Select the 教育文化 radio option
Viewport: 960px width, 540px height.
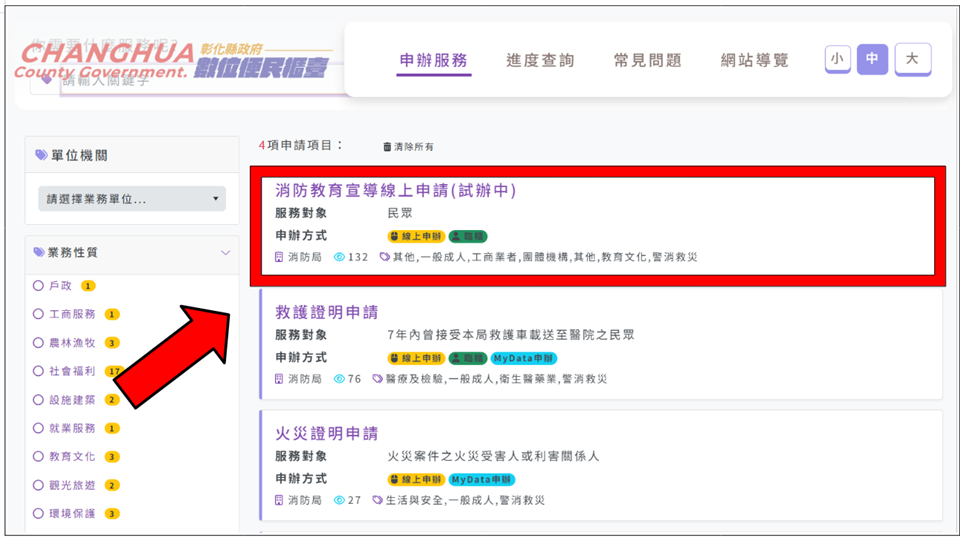(x=39, y=457)
